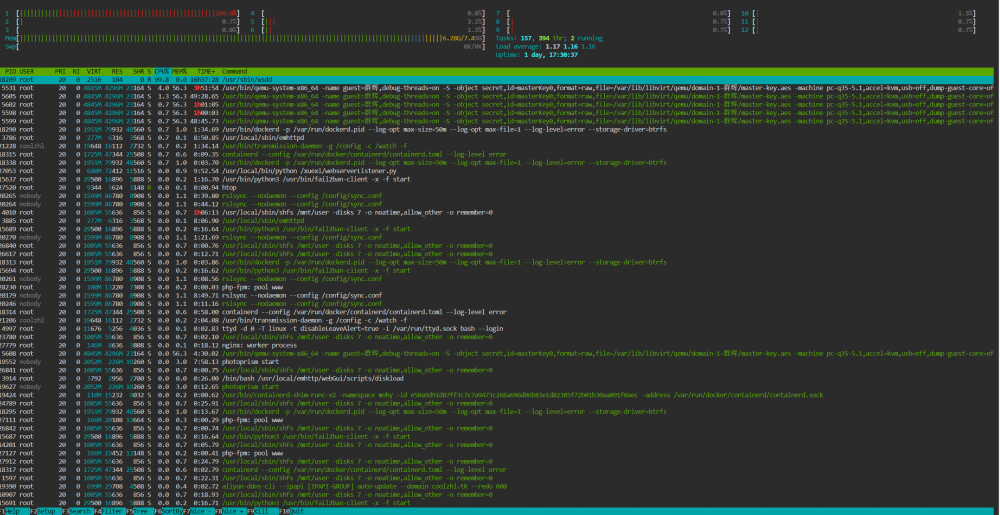Select the rslsync row with time 8:49.71
The height and width of the screenshot is (515, 1000).
coord(497,295)
